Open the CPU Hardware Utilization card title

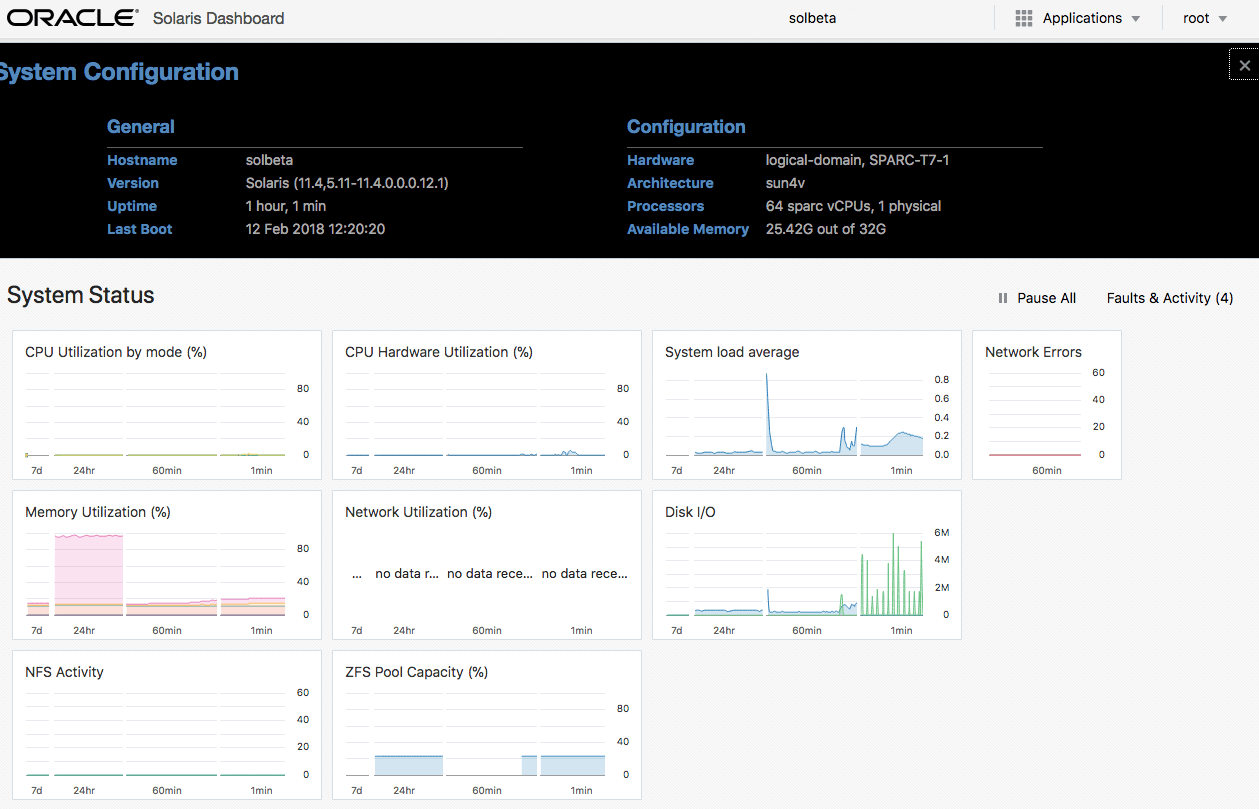point(439,352)
